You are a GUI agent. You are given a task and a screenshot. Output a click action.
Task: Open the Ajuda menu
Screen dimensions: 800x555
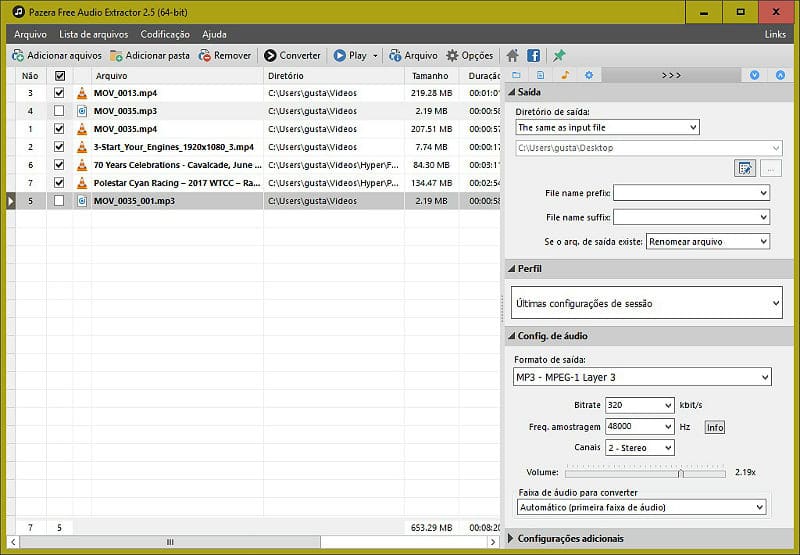coord(214,34)
